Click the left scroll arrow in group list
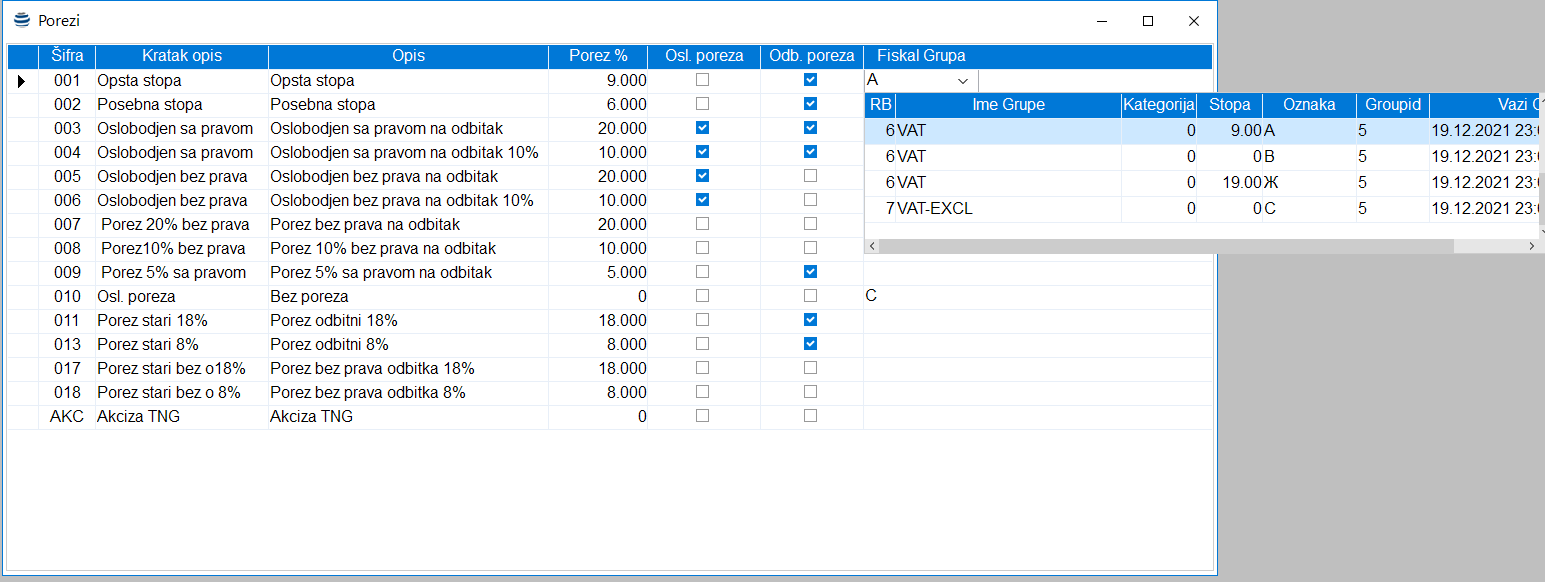Image resolution: width=1545 pixels, height=582 pixels. 871,246
